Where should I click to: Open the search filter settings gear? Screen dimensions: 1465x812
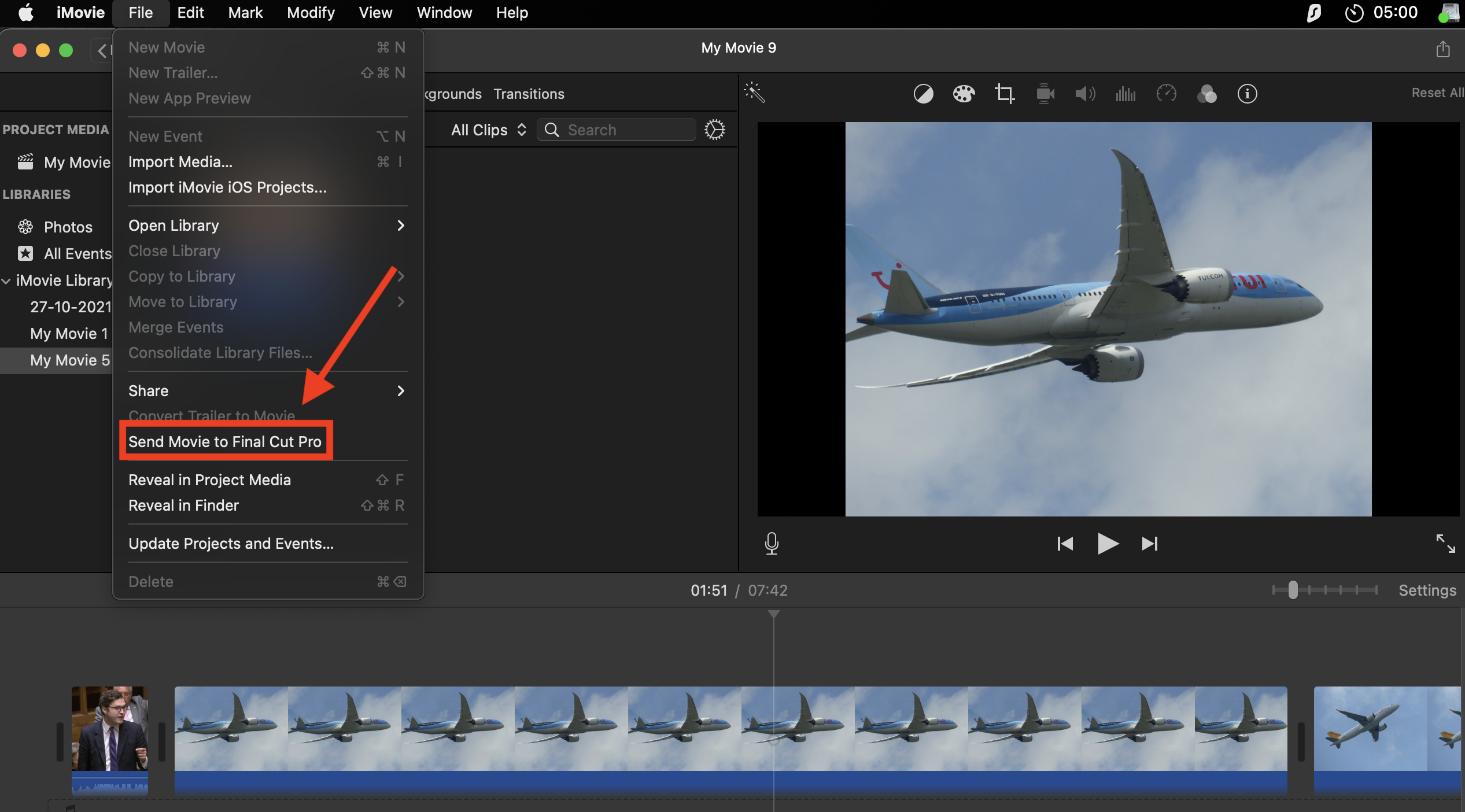click(x=715, y=130)
